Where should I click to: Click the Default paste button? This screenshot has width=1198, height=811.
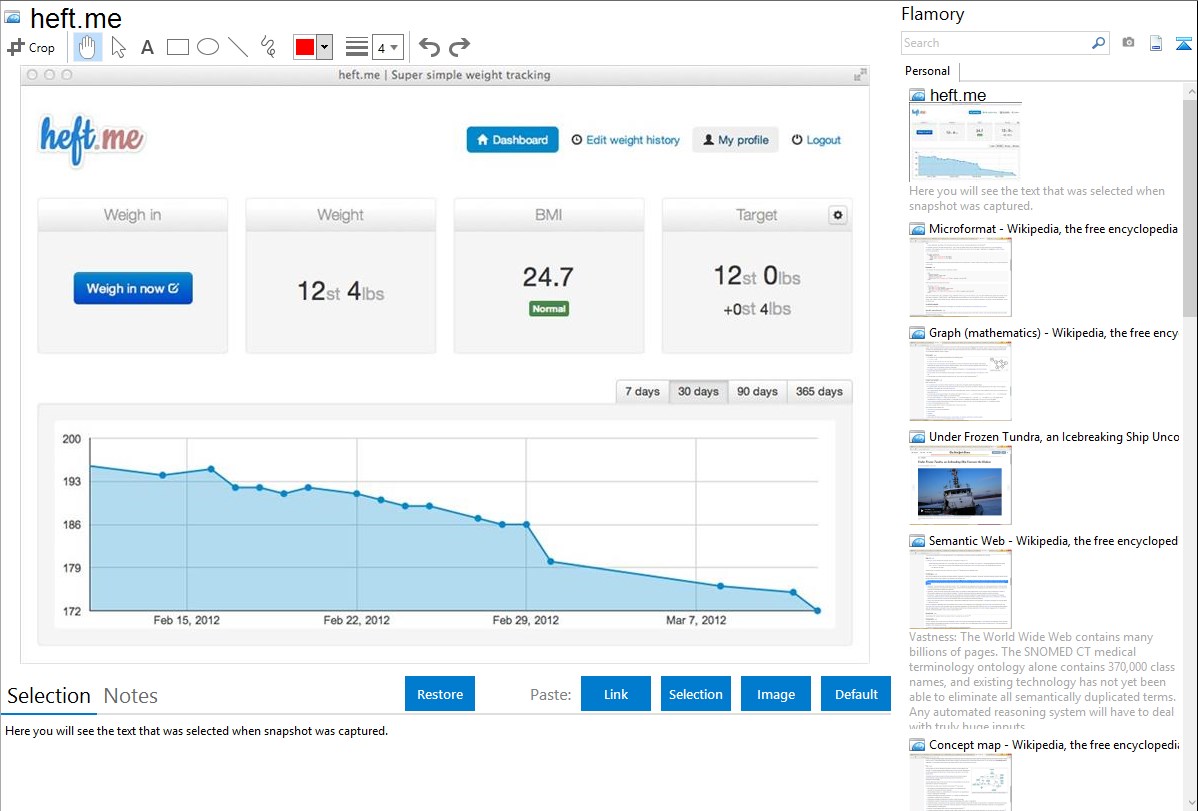856,694
